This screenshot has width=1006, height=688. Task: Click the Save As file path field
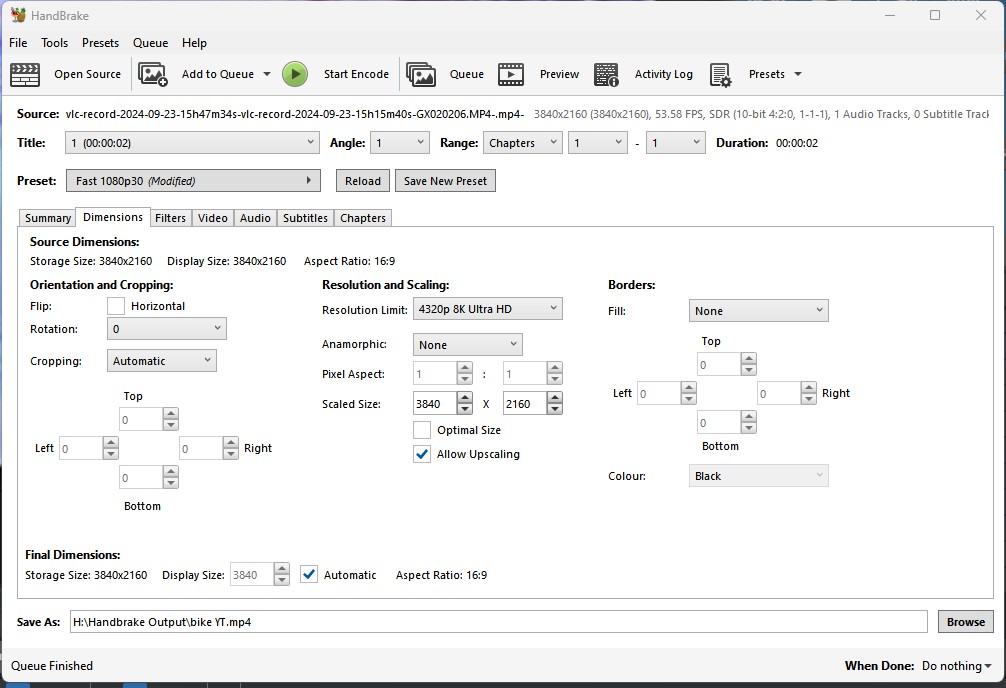(x=498, y=622)
